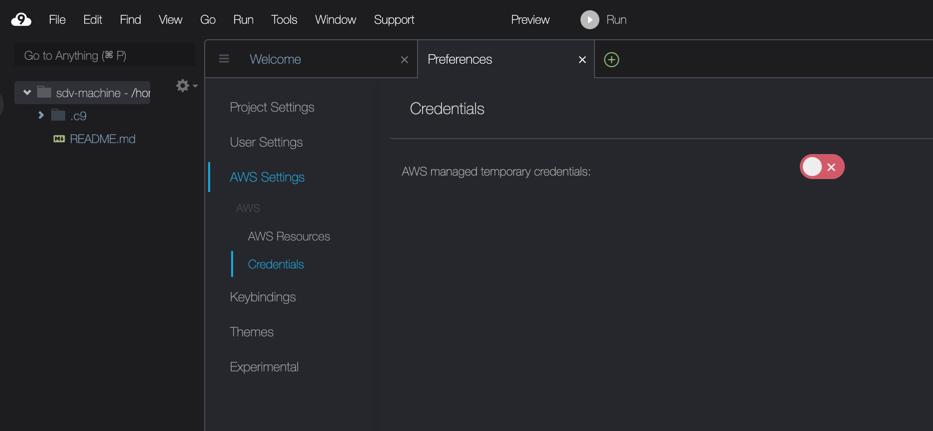Click in the Go to Anything search field
The width and height of the screenshot is (933, 431).
105,55
